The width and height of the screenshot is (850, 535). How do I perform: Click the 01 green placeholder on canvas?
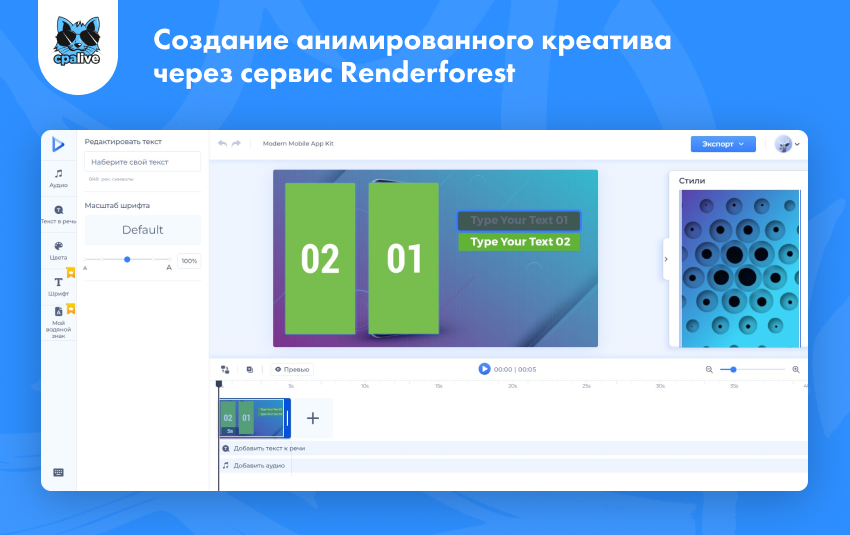click(x=404, y=259)
